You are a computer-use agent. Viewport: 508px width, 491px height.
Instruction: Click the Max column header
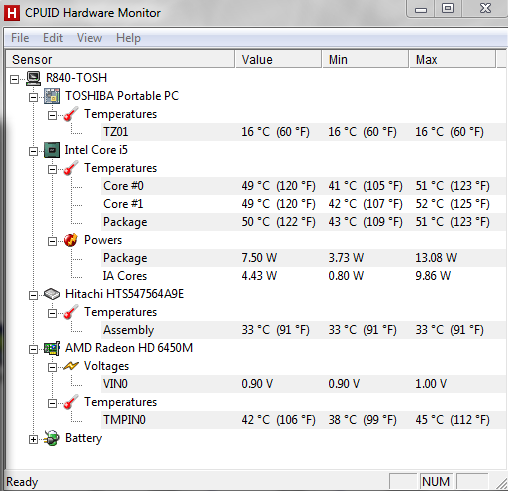(x=452, y=59)
